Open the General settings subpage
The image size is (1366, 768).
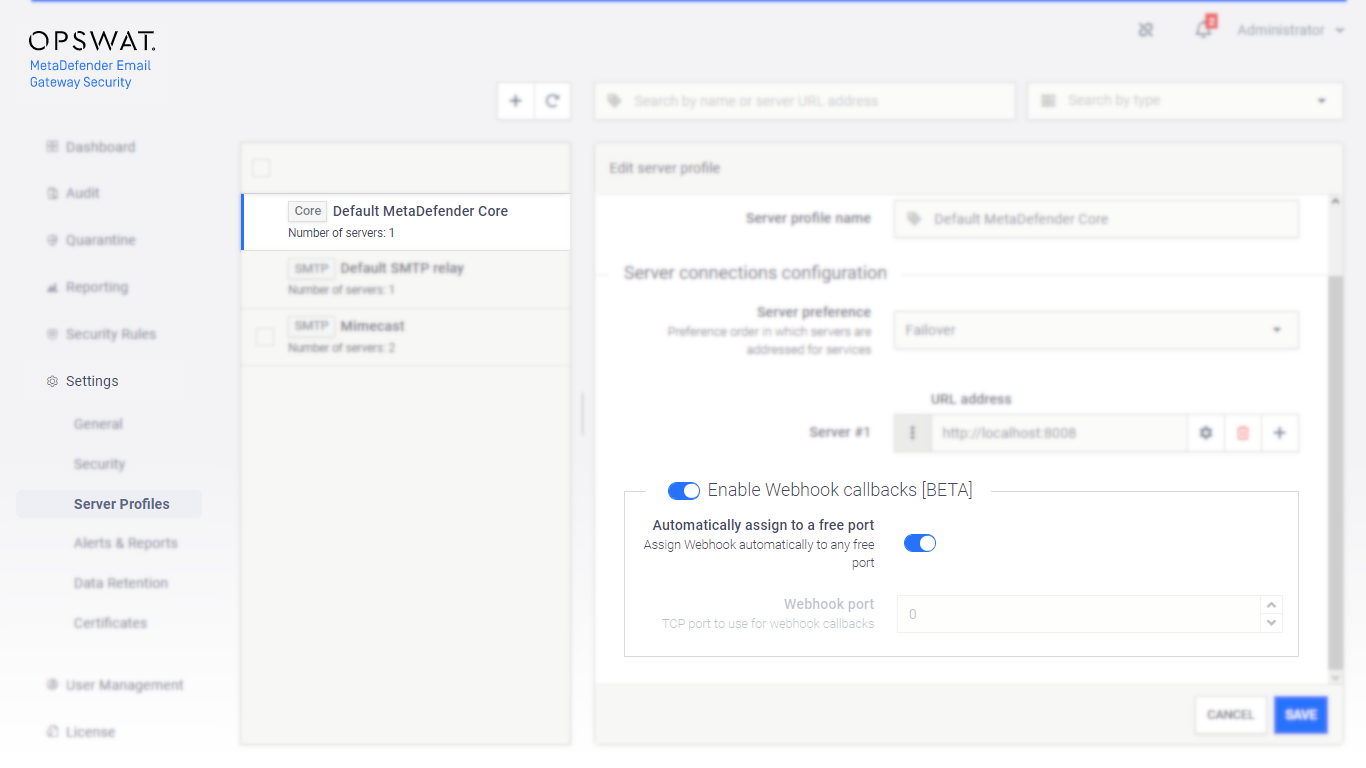98,424
